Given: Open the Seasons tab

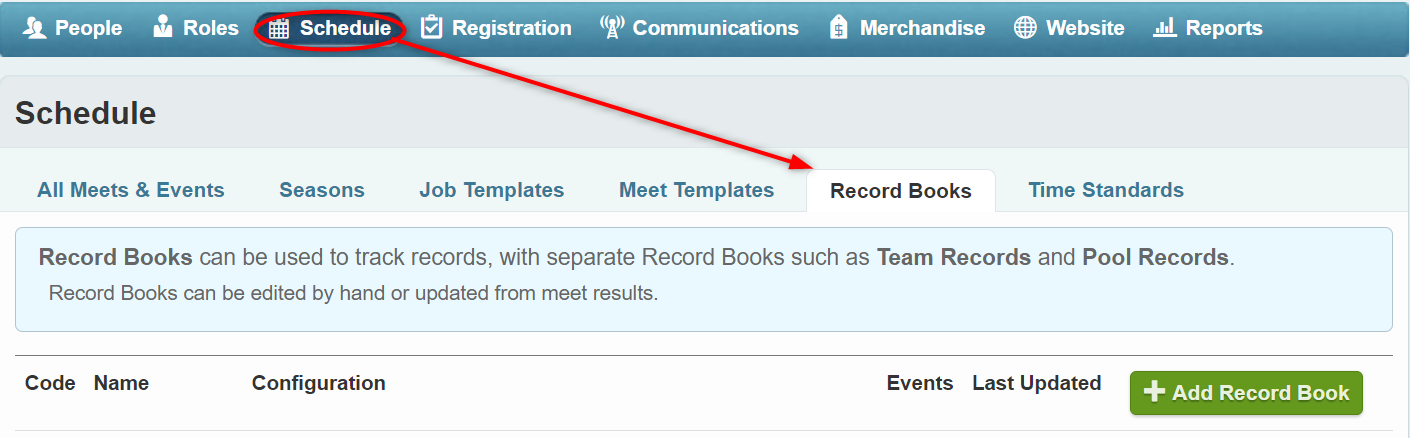Looking at the screenshot, I should 322,190.
